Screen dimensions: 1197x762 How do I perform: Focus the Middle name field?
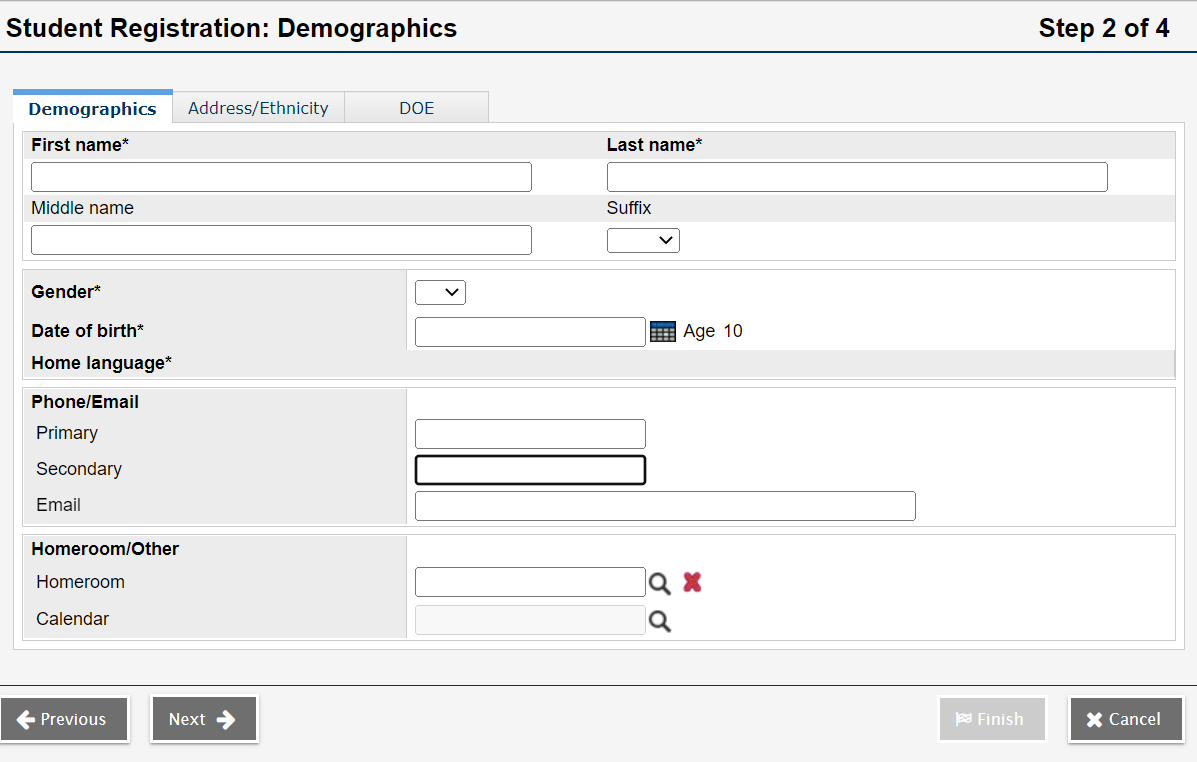coord(281,240)
